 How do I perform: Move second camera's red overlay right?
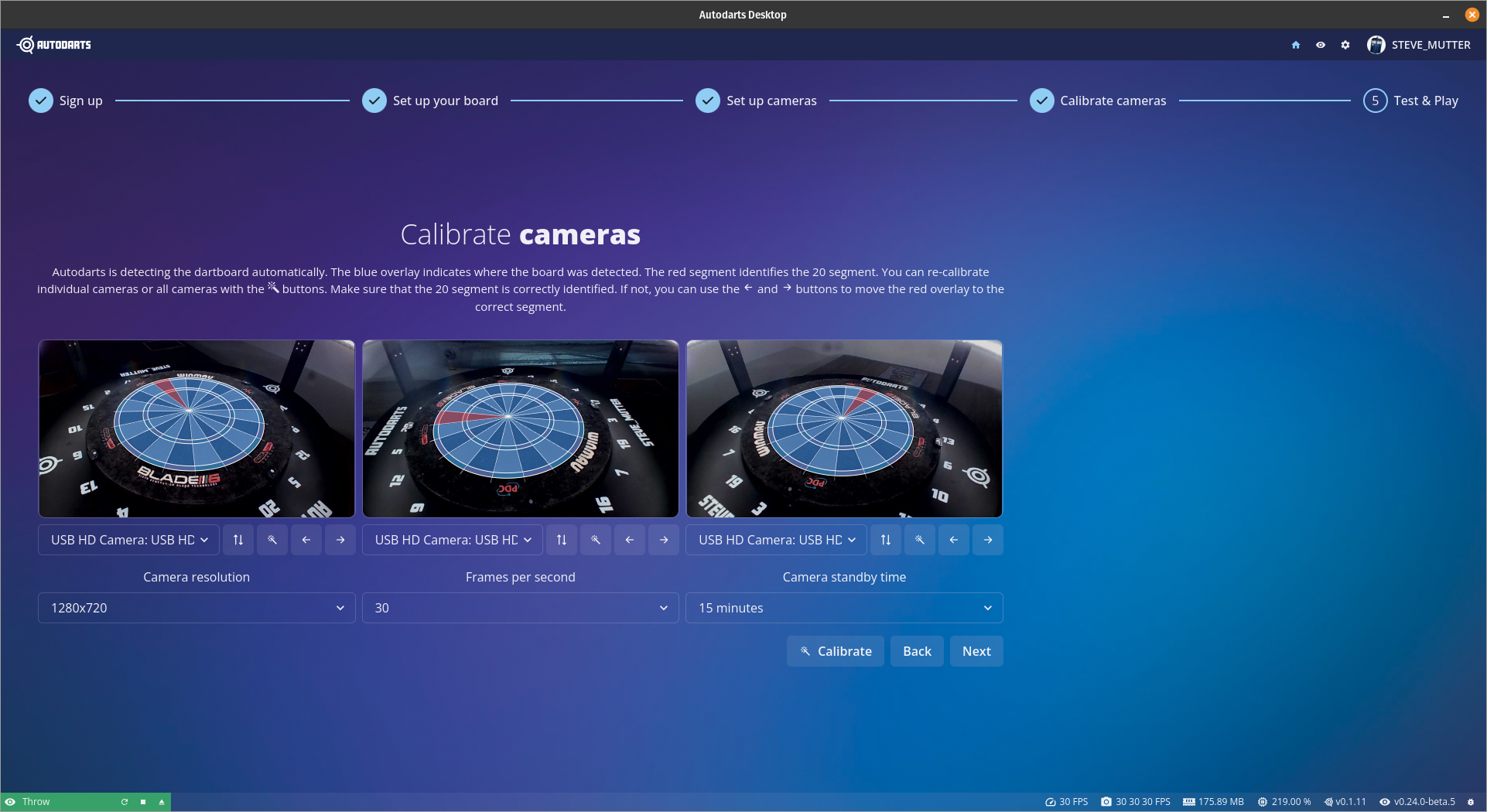pyautogui.click(x=664, y=540)
